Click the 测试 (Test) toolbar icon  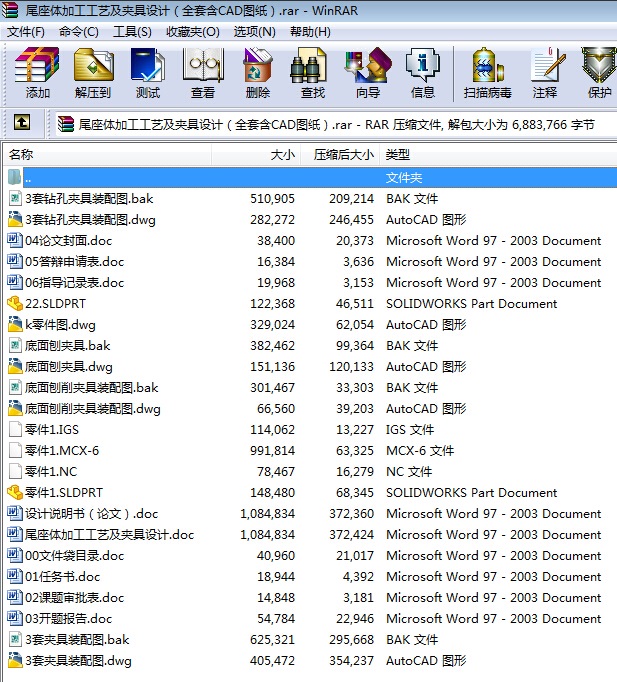tap(148, 65)
